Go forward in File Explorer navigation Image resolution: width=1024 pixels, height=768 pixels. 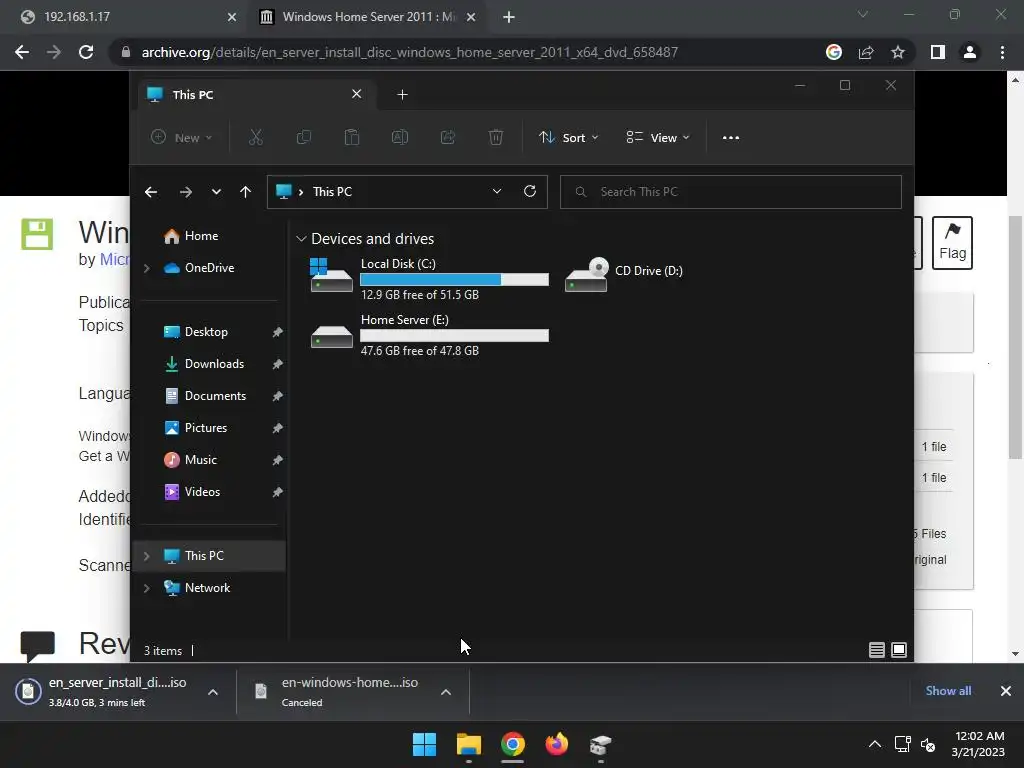coord(186,192)
